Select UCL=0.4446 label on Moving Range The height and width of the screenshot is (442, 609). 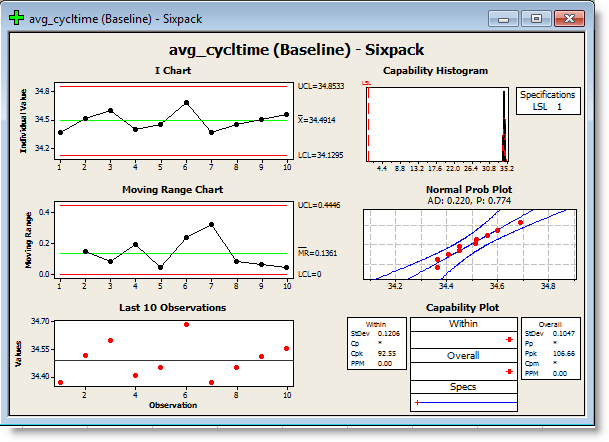point(319,205)
